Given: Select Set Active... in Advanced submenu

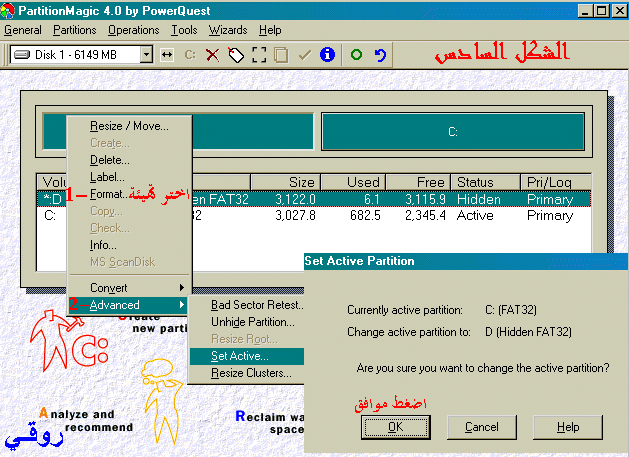Looking at the screenshot, I should tap(247, 356).
